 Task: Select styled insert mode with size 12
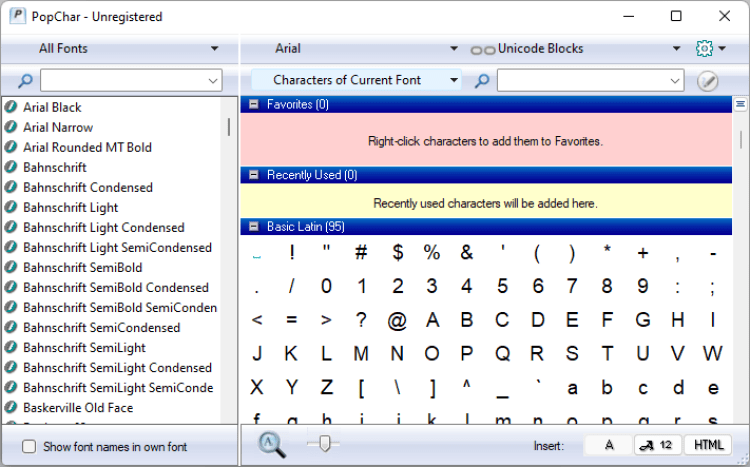pos(658,445)
